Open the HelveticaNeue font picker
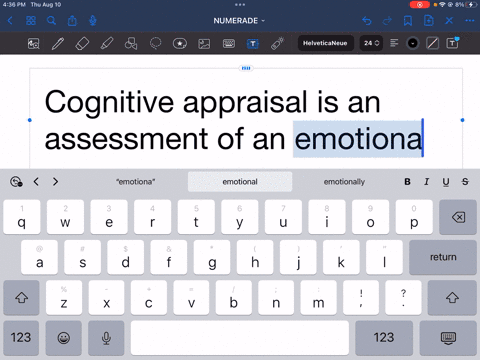 (325, 43)
